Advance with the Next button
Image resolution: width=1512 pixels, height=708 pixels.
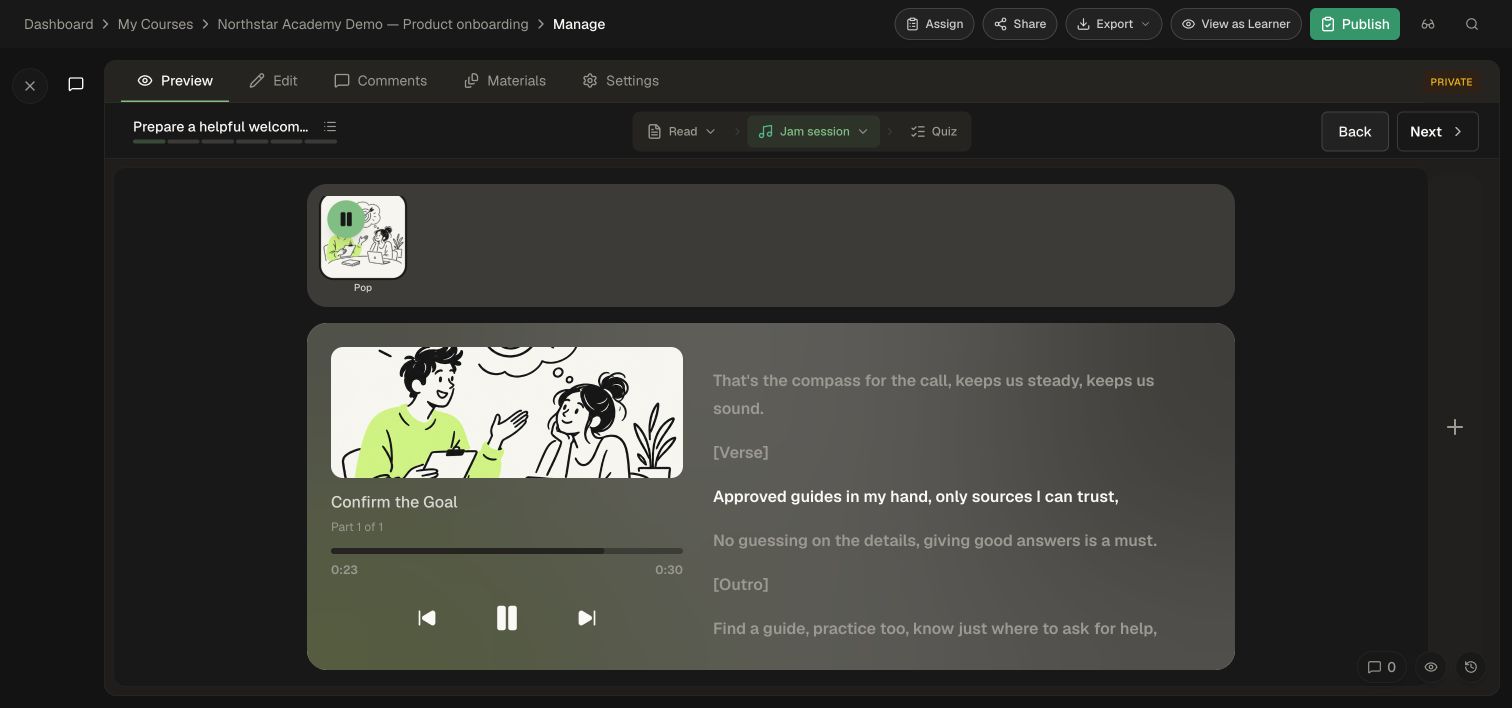click(1437, 131)
